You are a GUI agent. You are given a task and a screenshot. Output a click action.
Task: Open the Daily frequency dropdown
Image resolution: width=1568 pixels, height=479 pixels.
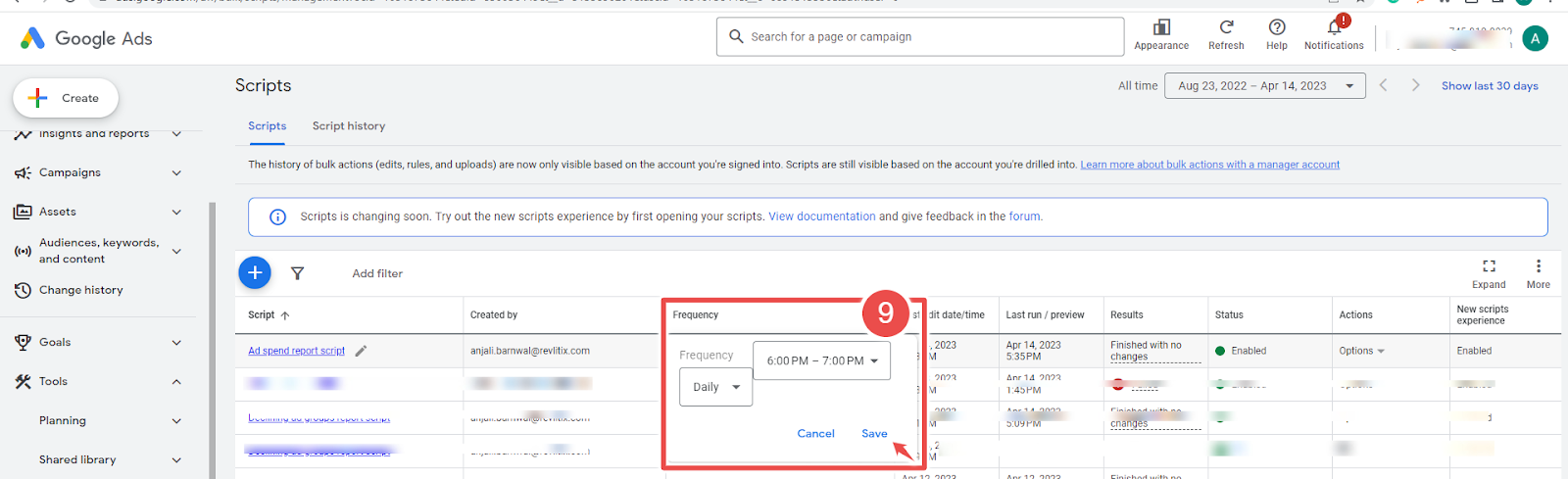click(716, 387)
